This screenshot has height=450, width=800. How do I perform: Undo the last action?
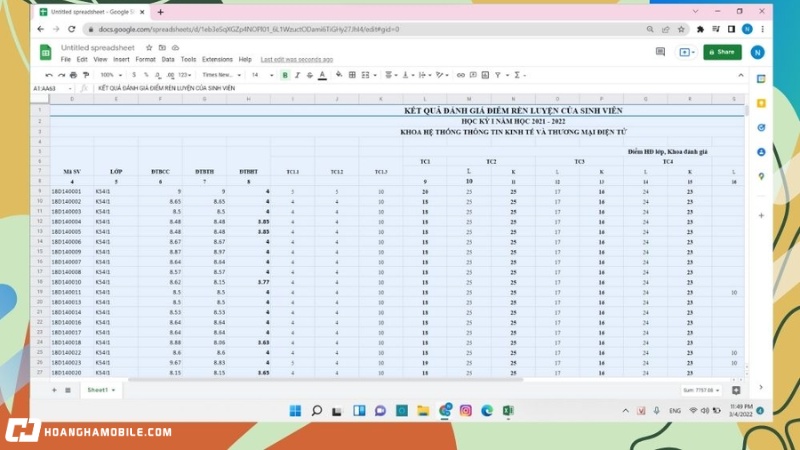coord(49,75)
